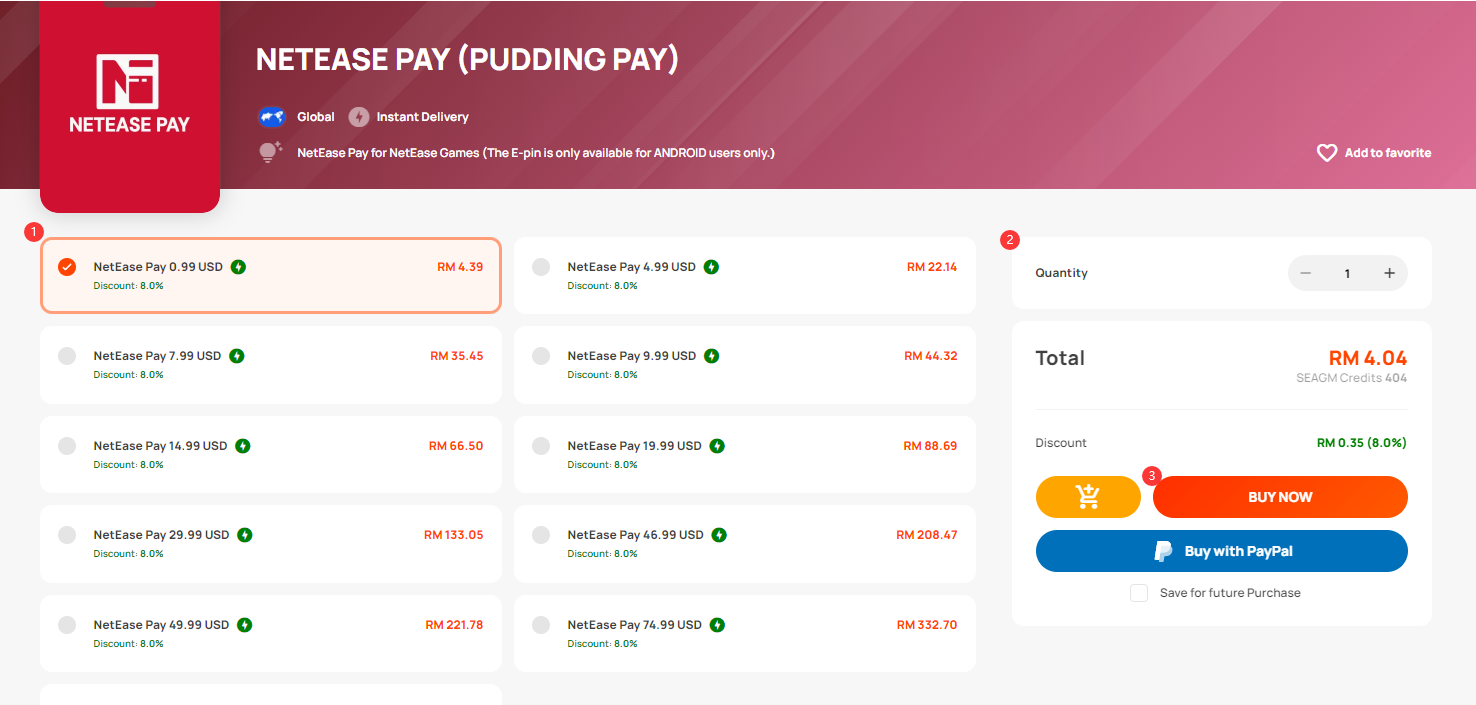Select NetEase Pay 19.99 USD radio button
The image size is (1476, 705).
tap(541, 446)
